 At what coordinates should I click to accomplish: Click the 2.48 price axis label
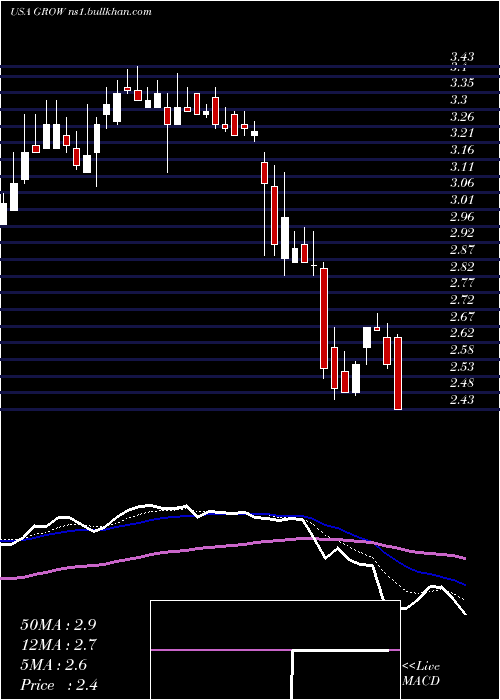(462, 383)
